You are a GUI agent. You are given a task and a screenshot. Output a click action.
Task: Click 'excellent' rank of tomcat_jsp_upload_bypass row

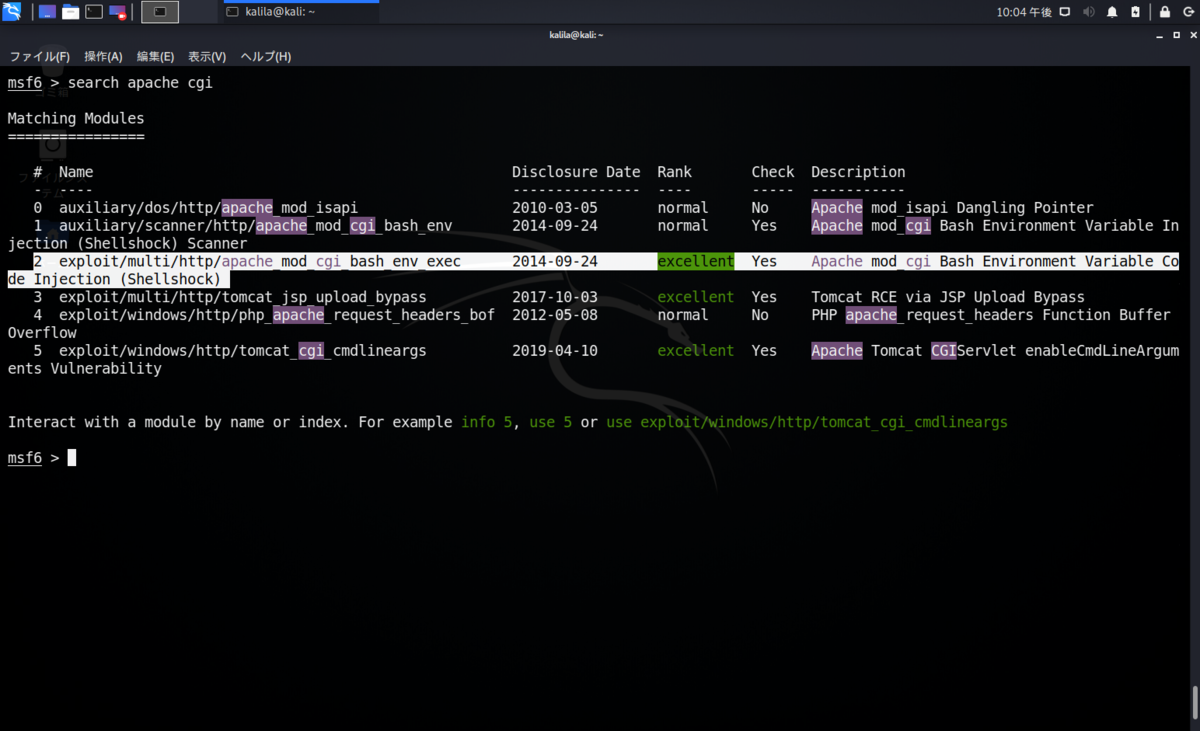pos(696,298)
